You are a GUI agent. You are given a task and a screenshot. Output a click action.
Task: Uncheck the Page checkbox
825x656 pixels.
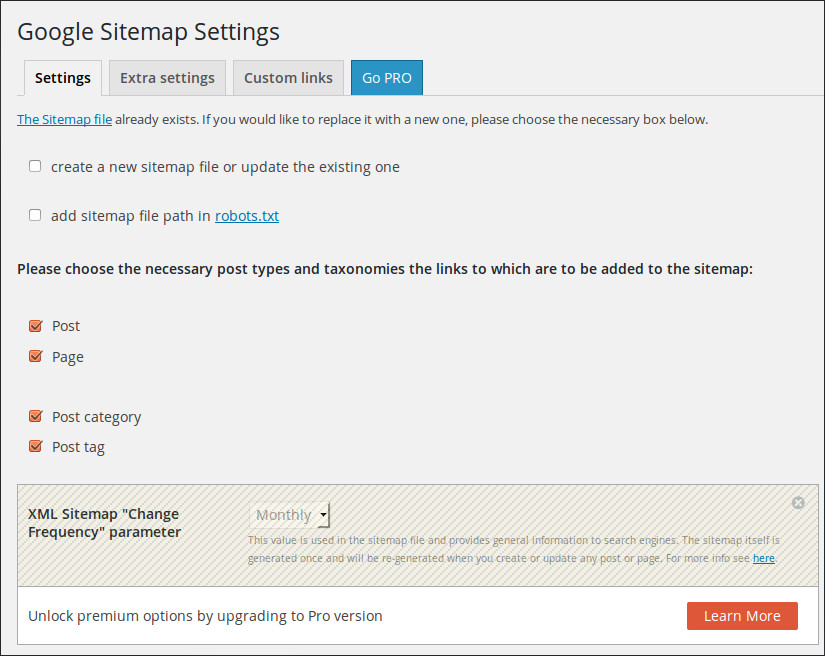[36, 357]
